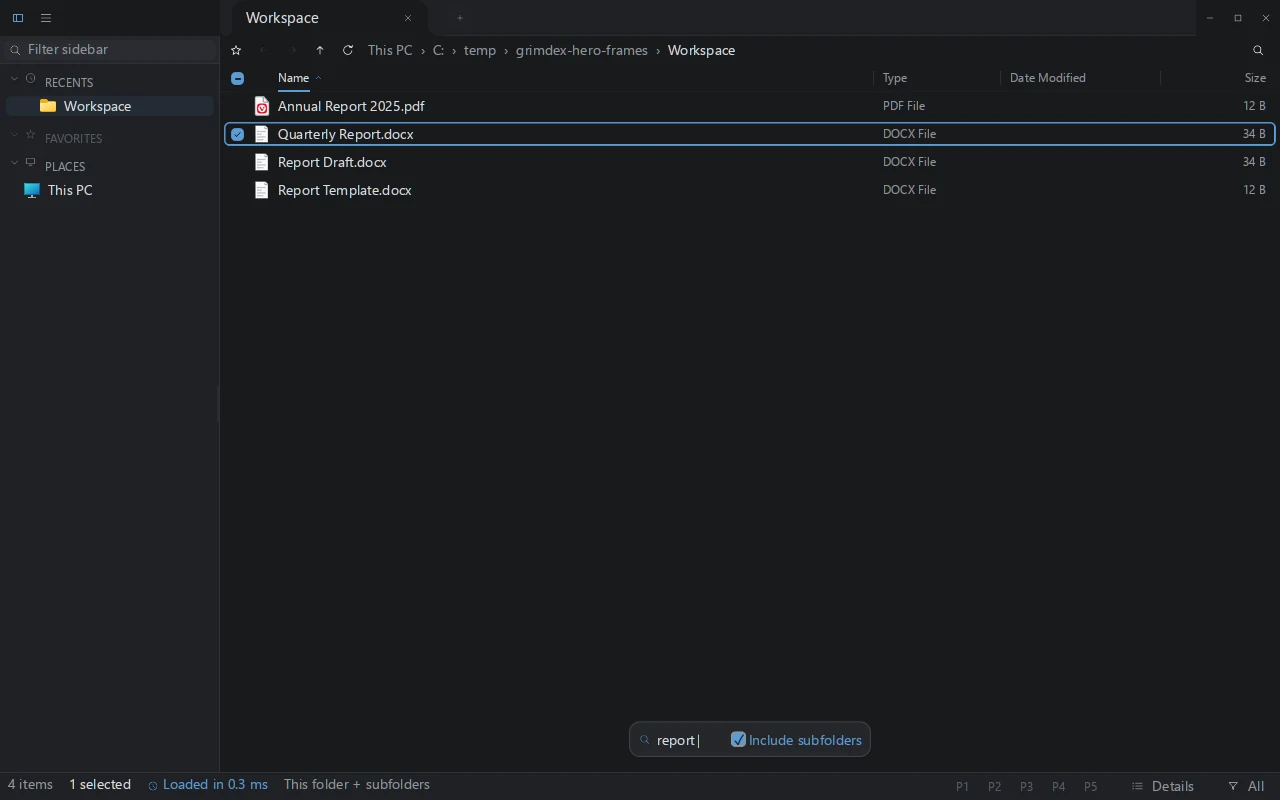Switch to pane P4

(x=1058, y=786)
